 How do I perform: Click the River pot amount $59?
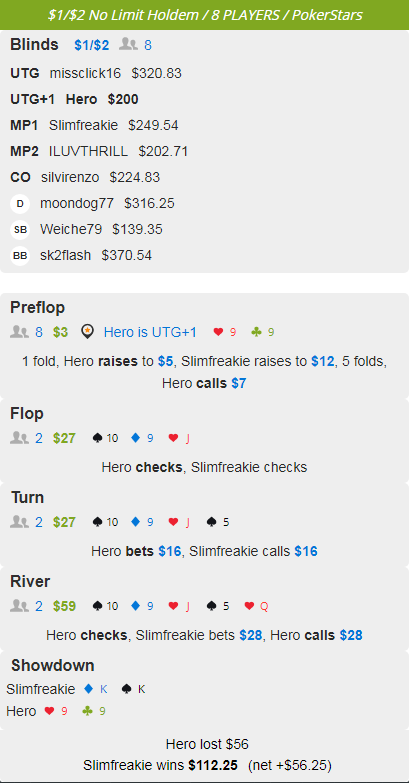pyautogui.click(x=64, y=606)
